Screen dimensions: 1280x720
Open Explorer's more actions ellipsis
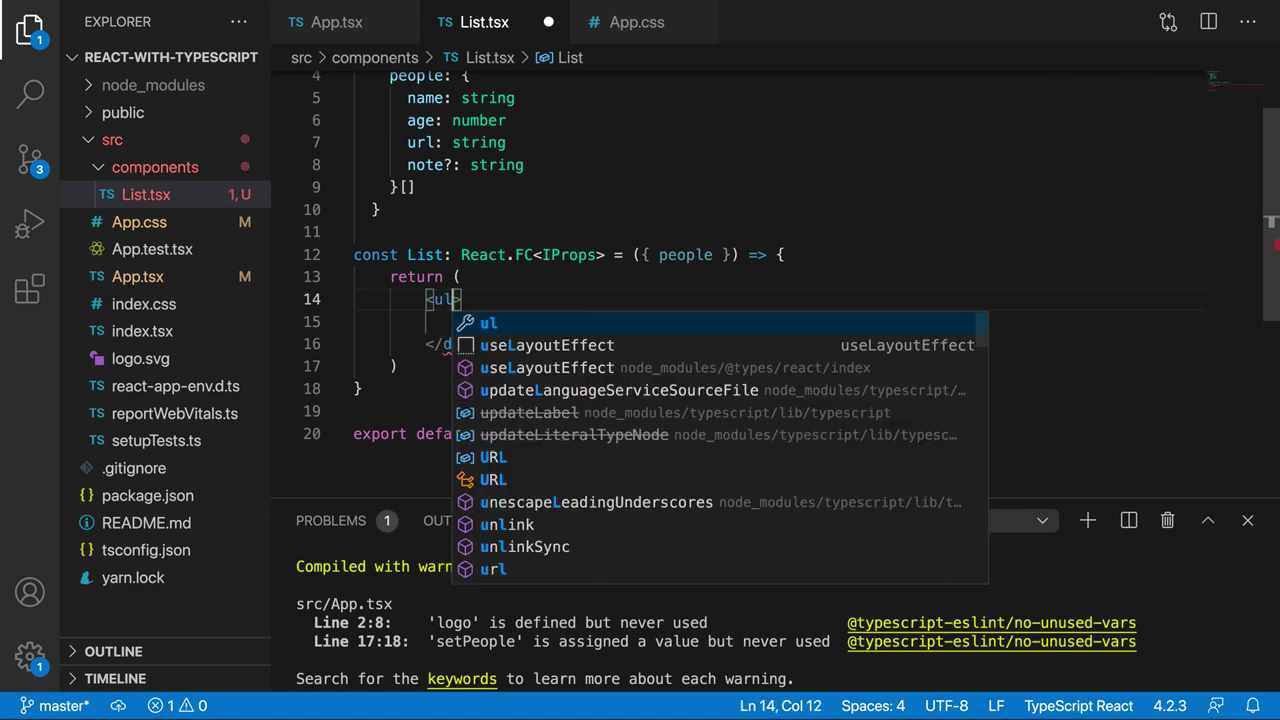click(238, 22)
